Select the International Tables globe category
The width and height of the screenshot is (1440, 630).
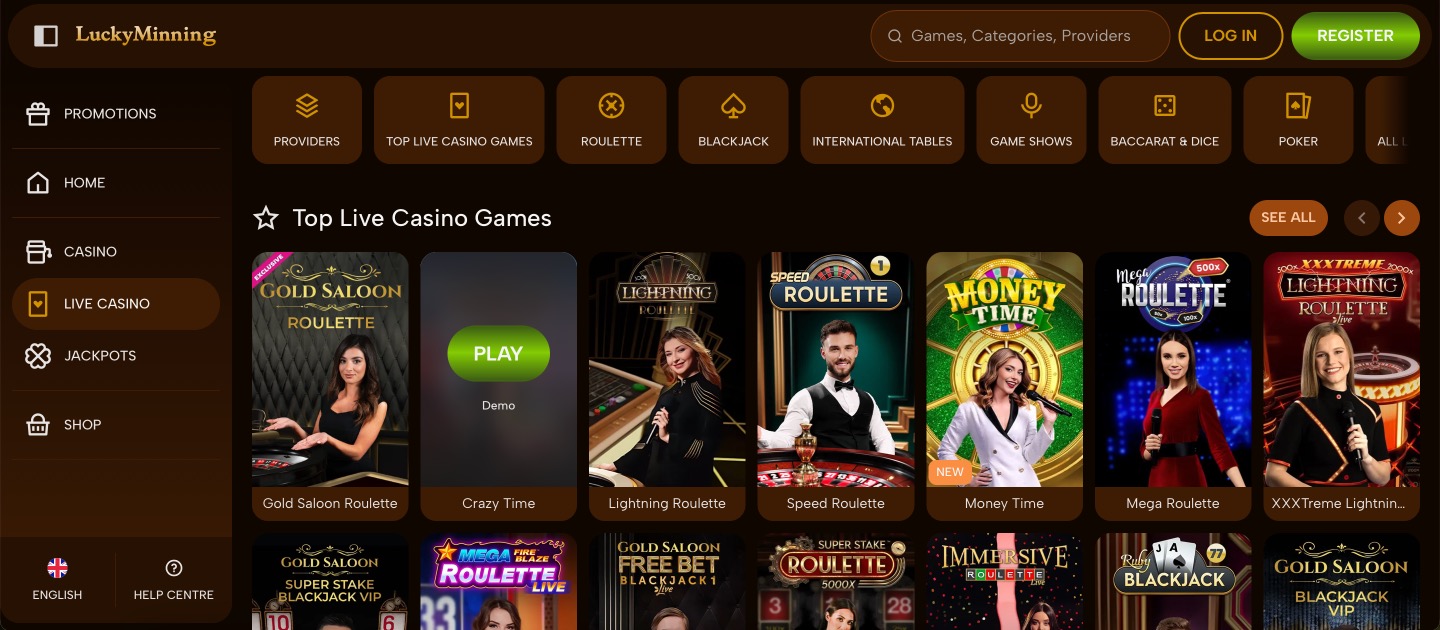(x=882, y=120)
